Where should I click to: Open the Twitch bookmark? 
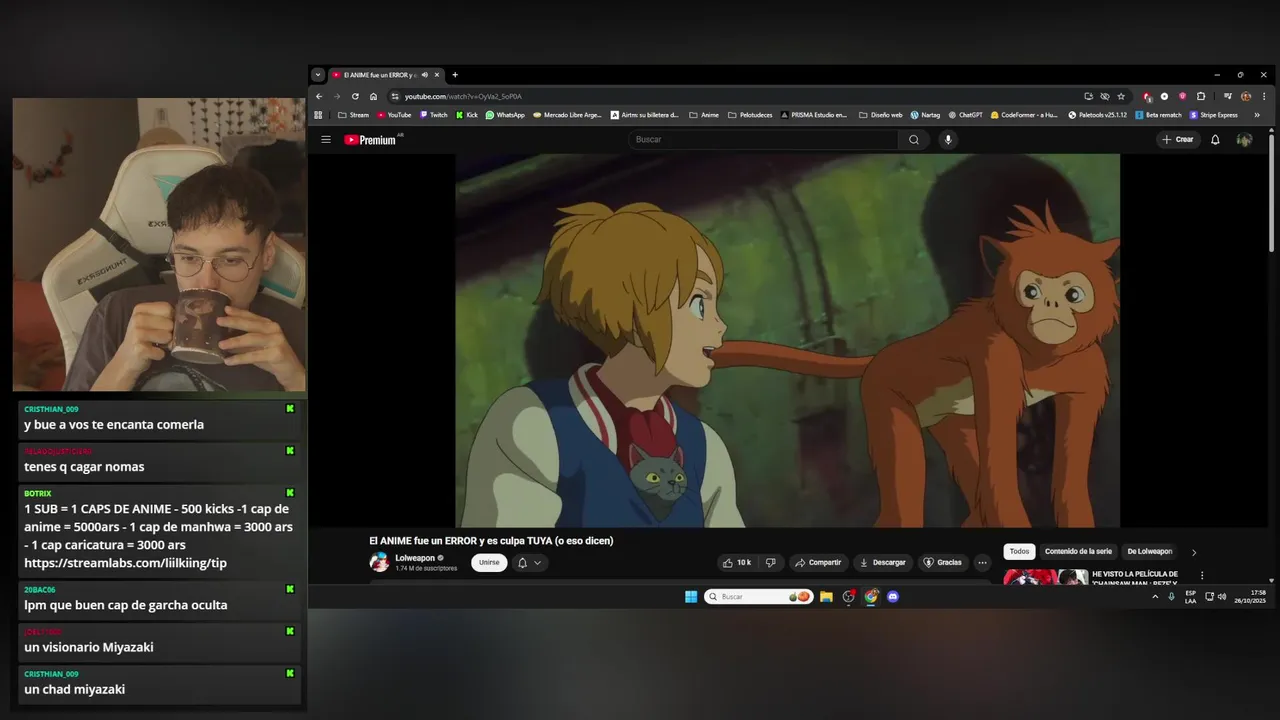433,115
